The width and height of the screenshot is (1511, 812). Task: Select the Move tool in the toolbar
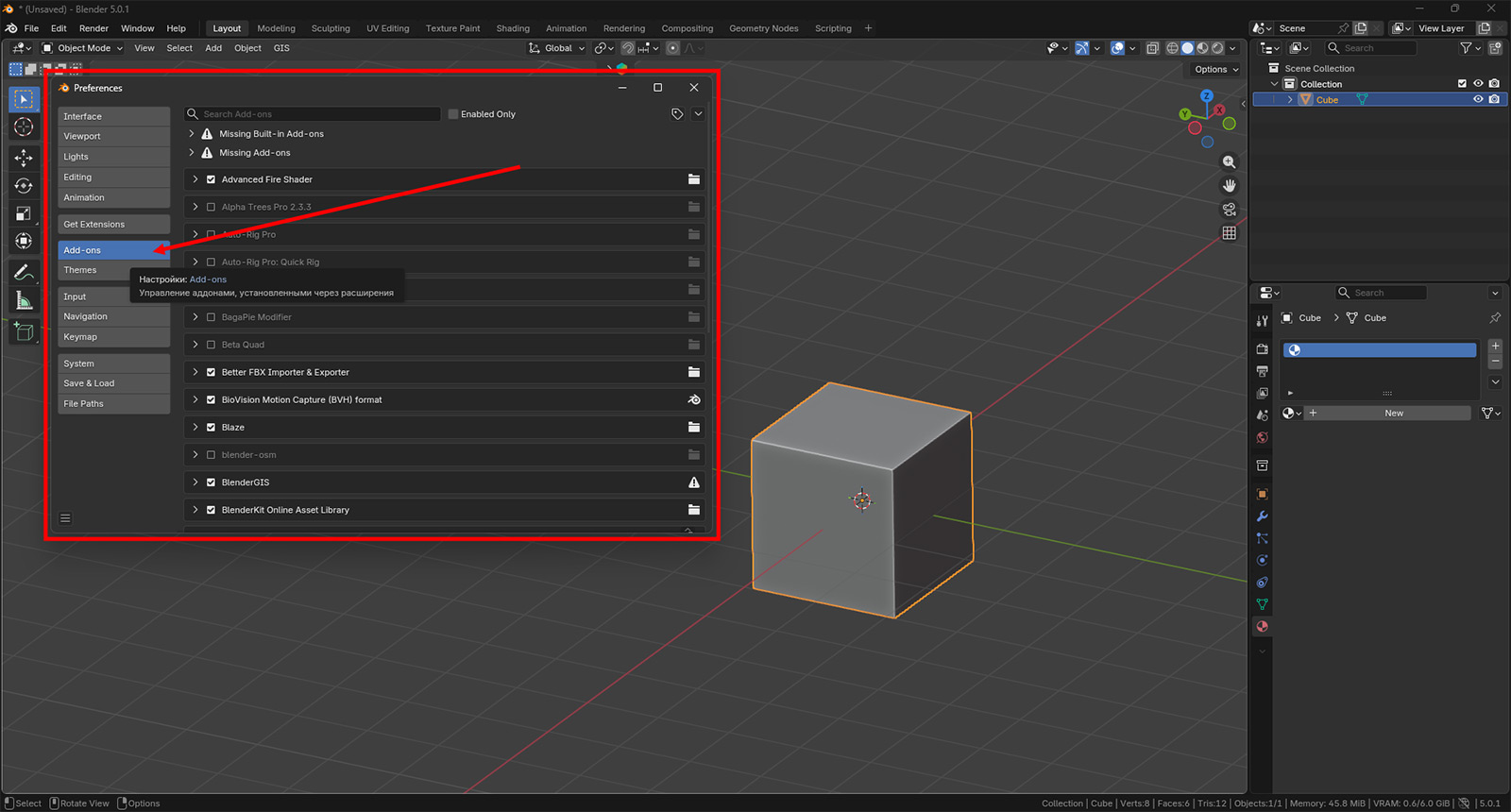point(24,157)
